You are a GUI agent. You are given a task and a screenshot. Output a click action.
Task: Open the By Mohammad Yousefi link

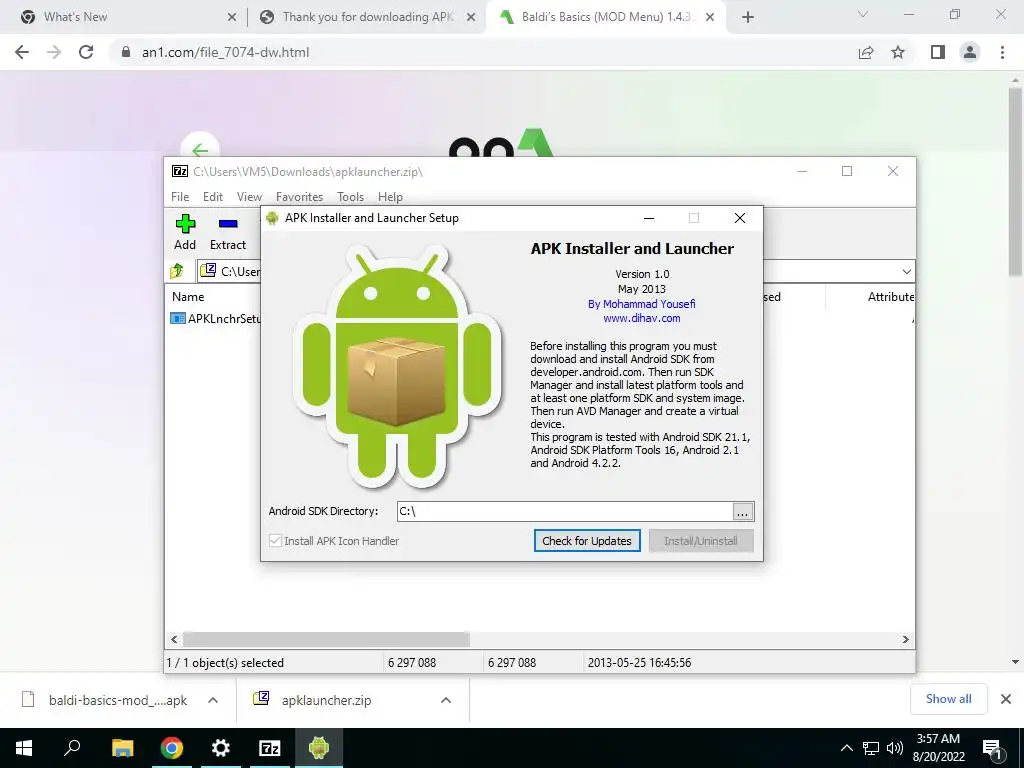coord(641,304)
